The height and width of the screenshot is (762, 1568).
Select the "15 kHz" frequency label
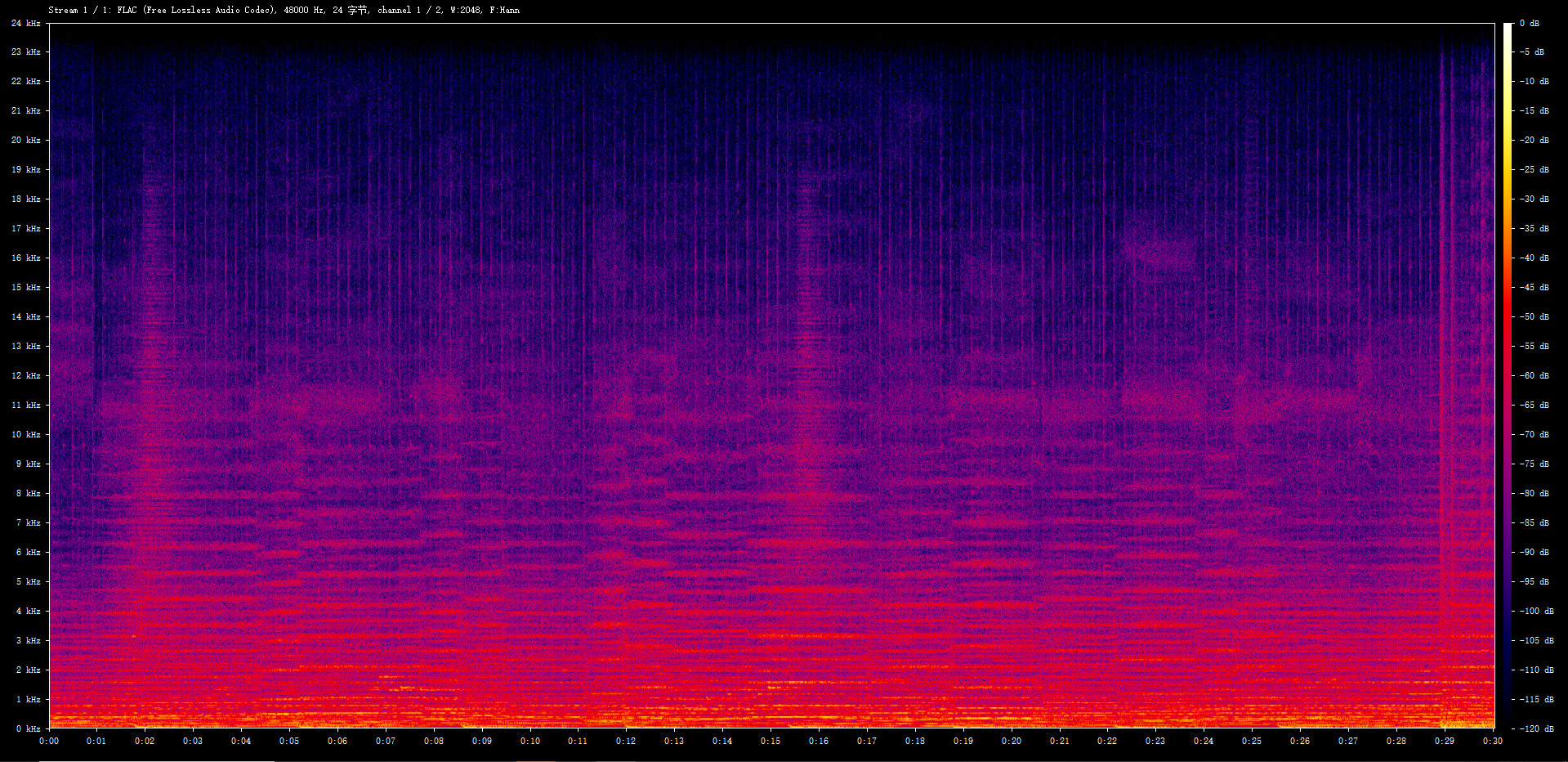point(25,287)
